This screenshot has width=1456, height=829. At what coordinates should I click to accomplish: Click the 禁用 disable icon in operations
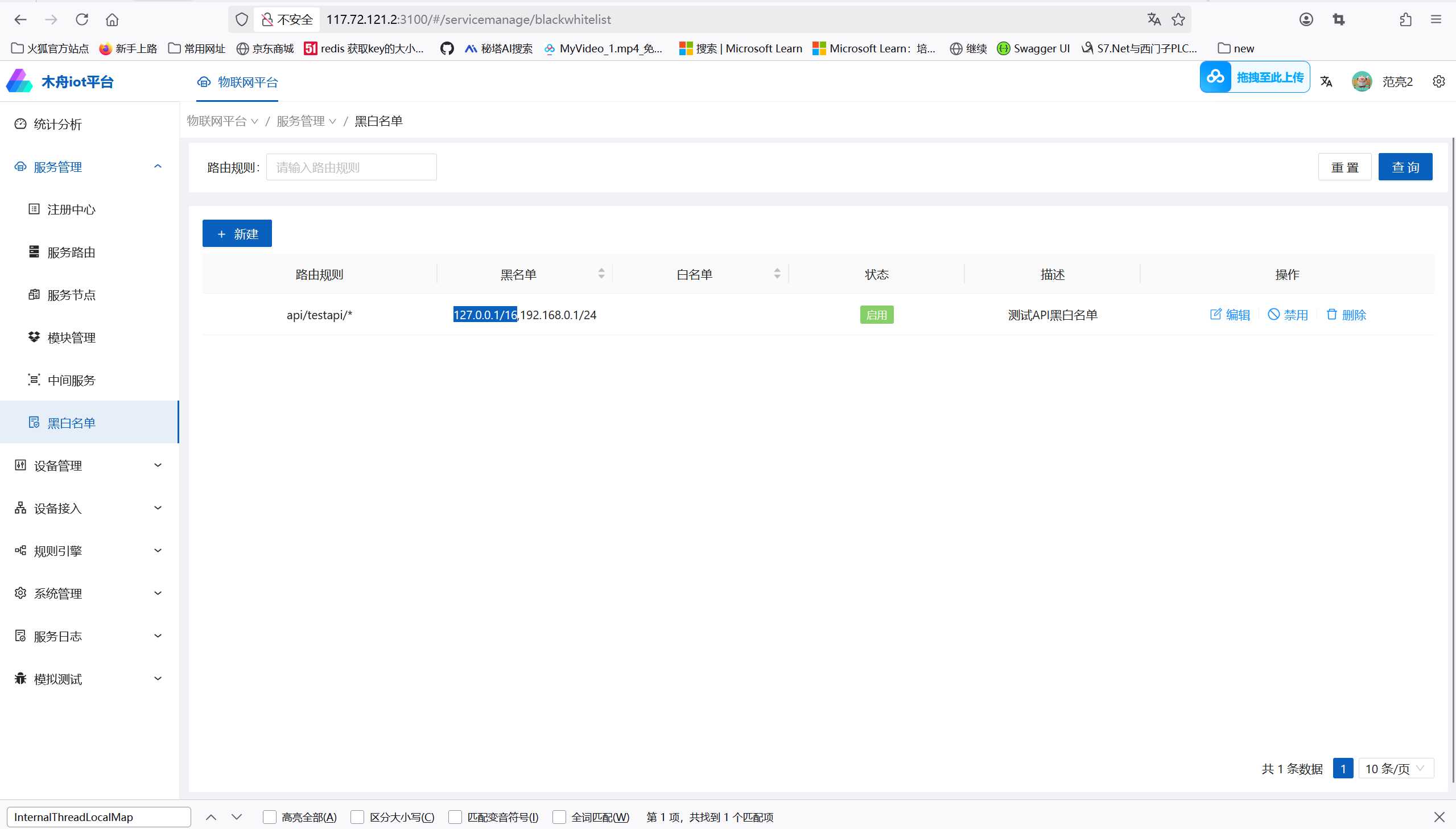[1273, 314]
